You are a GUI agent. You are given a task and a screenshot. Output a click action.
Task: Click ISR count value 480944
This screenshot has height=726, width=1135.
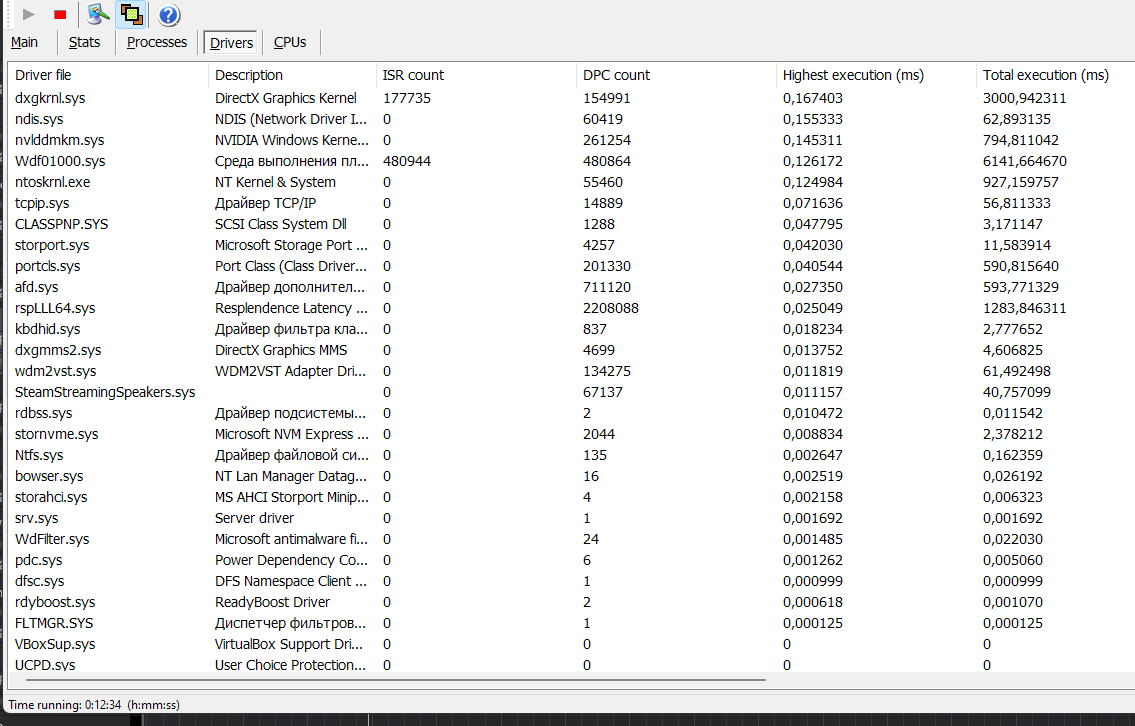coord(407,161)
